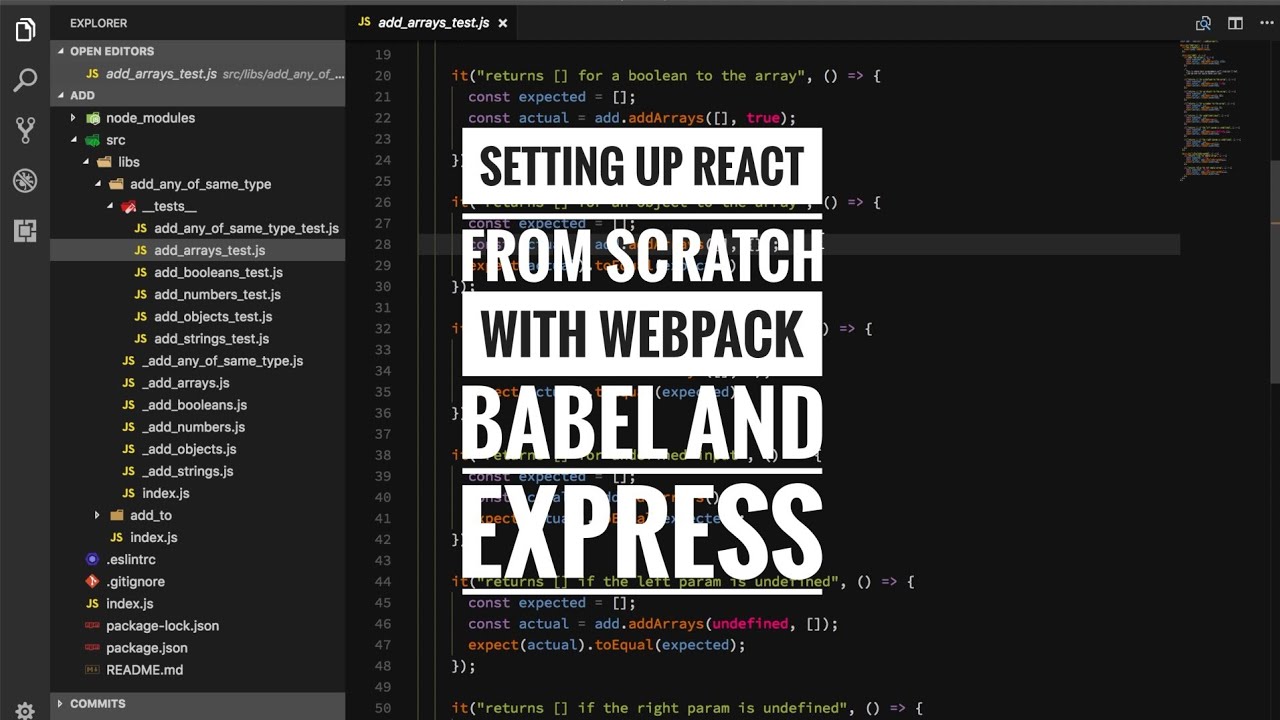1280x720 pixels.
Task: Open index.js inside add_any_of_same_type
Action: click(x=198, y=493)
